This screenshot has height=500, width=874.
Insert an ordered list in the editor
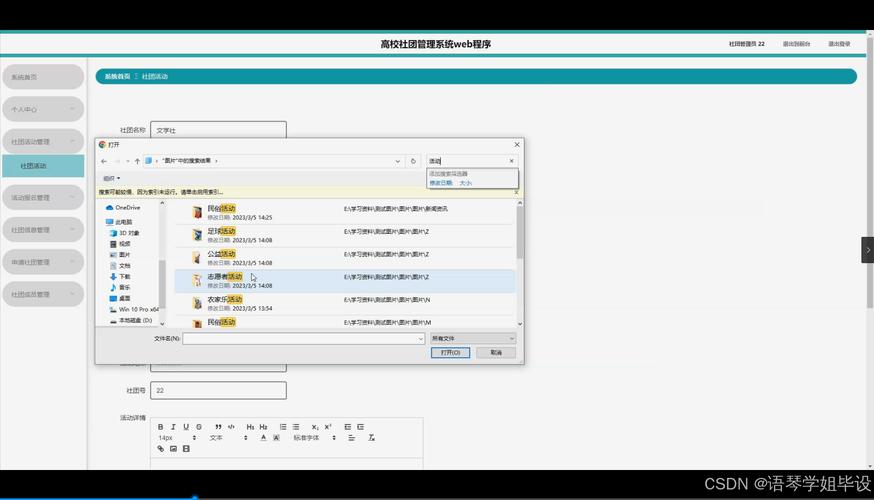tap(283, 427)
